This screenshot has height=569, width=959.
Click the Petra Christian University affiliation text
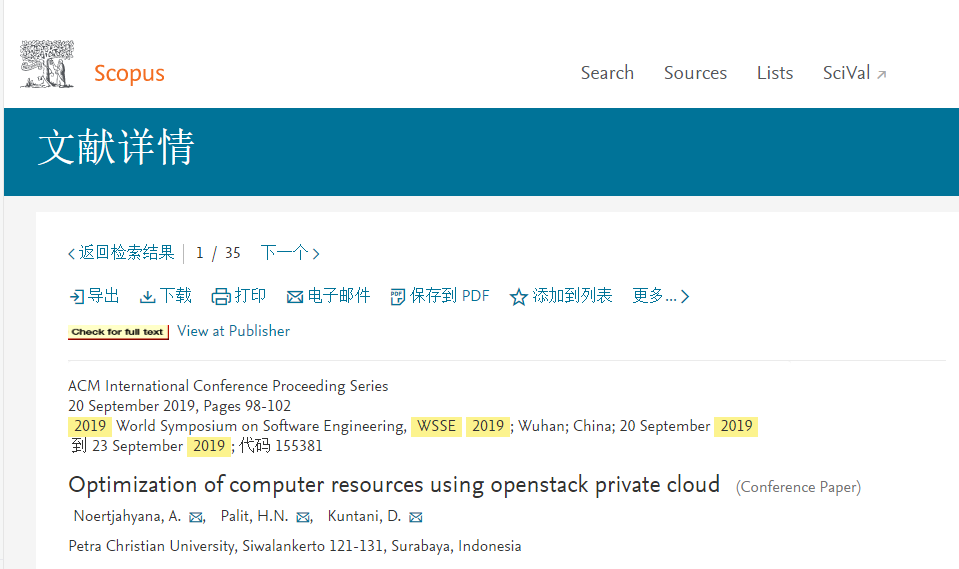[x=295, y=546]
